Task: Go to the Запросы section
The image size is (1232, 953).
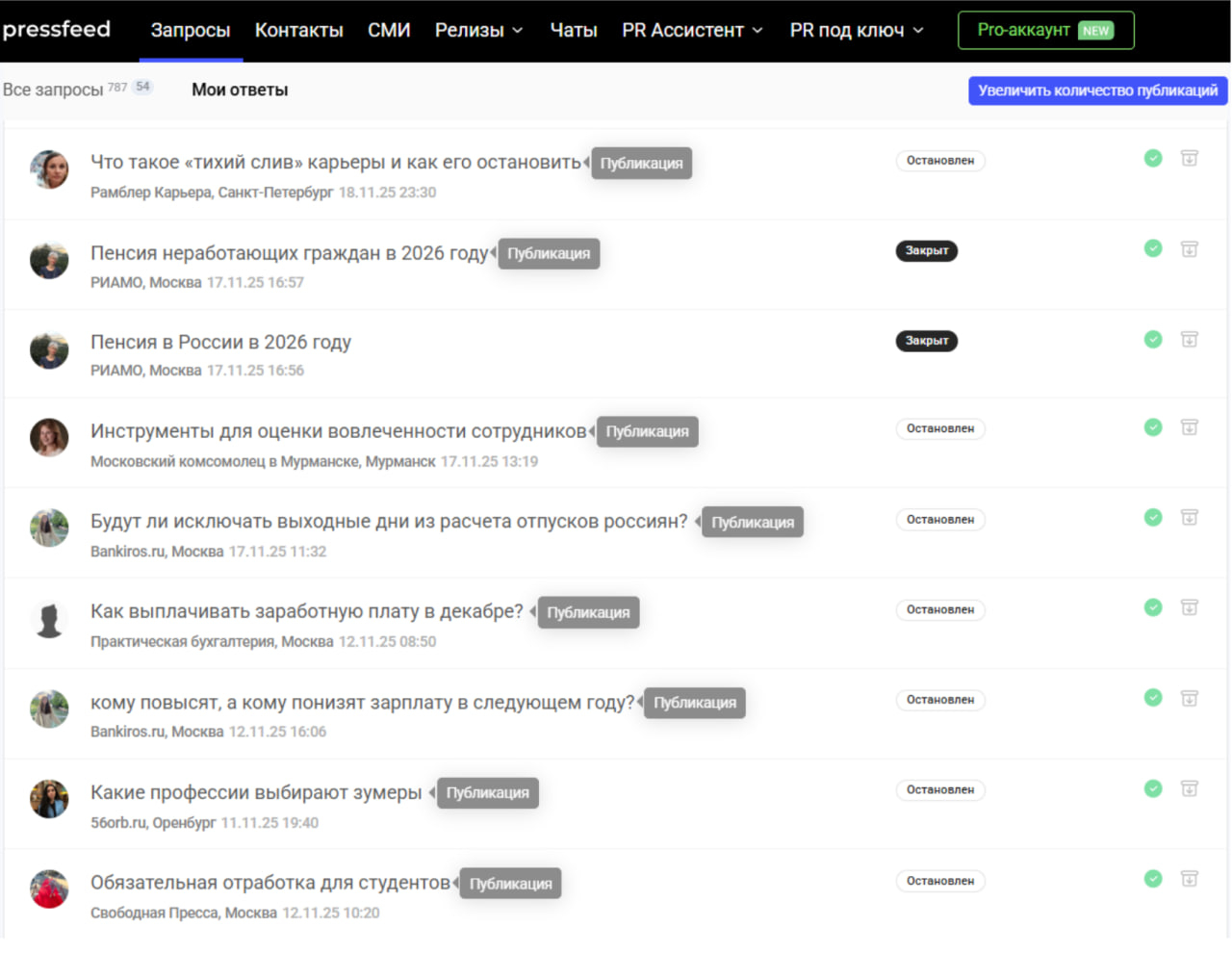Action: 191,30
